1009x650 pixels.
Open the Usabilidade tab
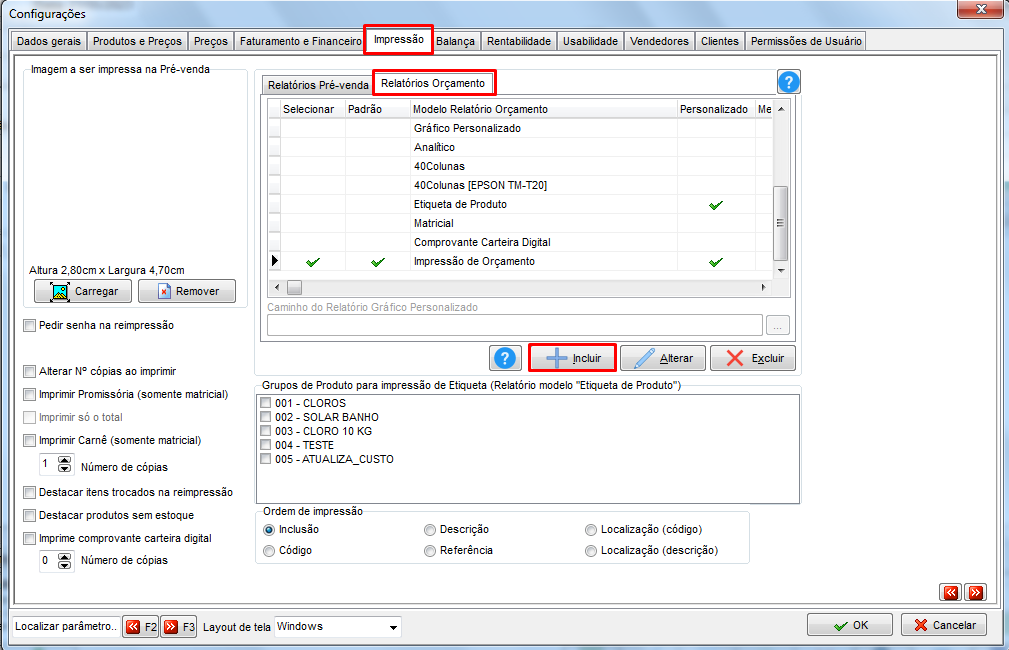point(590,41)
